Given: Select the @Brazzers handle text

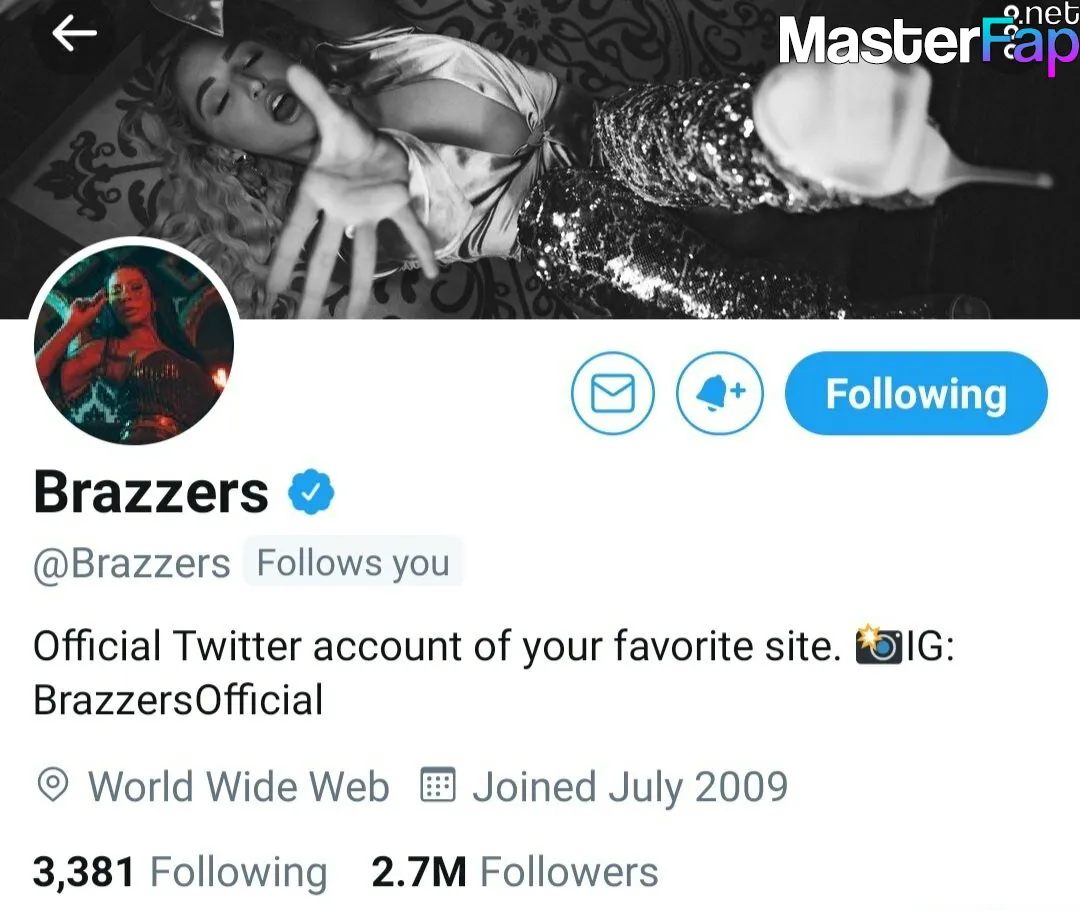Looking at the screenshot, I should pos(132,564).
